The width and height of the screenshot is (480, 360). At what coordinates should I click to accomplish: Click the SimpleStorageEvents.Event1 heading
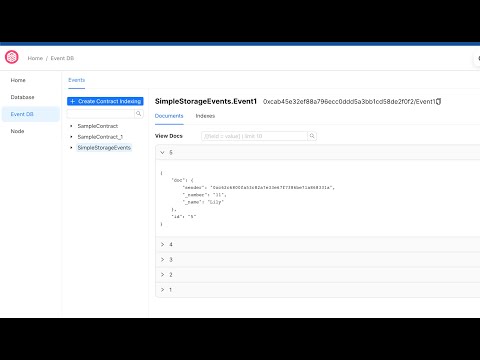206,101
